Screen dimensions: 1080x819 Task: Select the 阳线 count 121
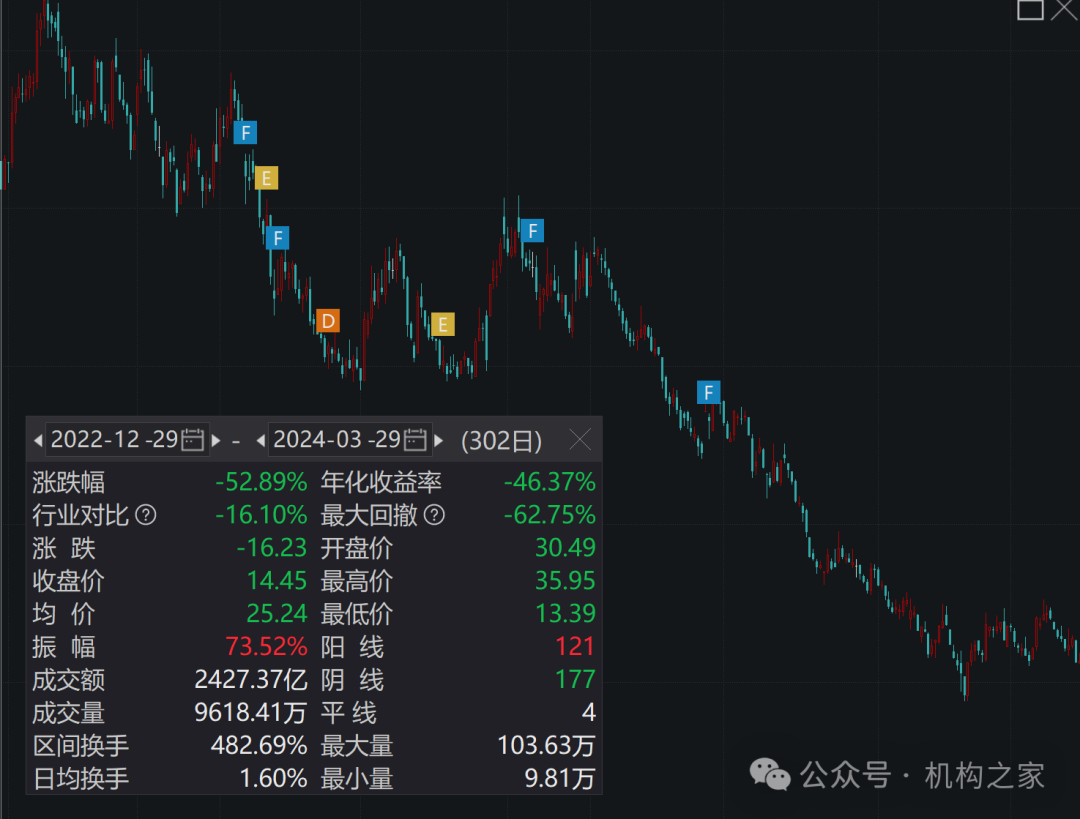click(575, 646)
